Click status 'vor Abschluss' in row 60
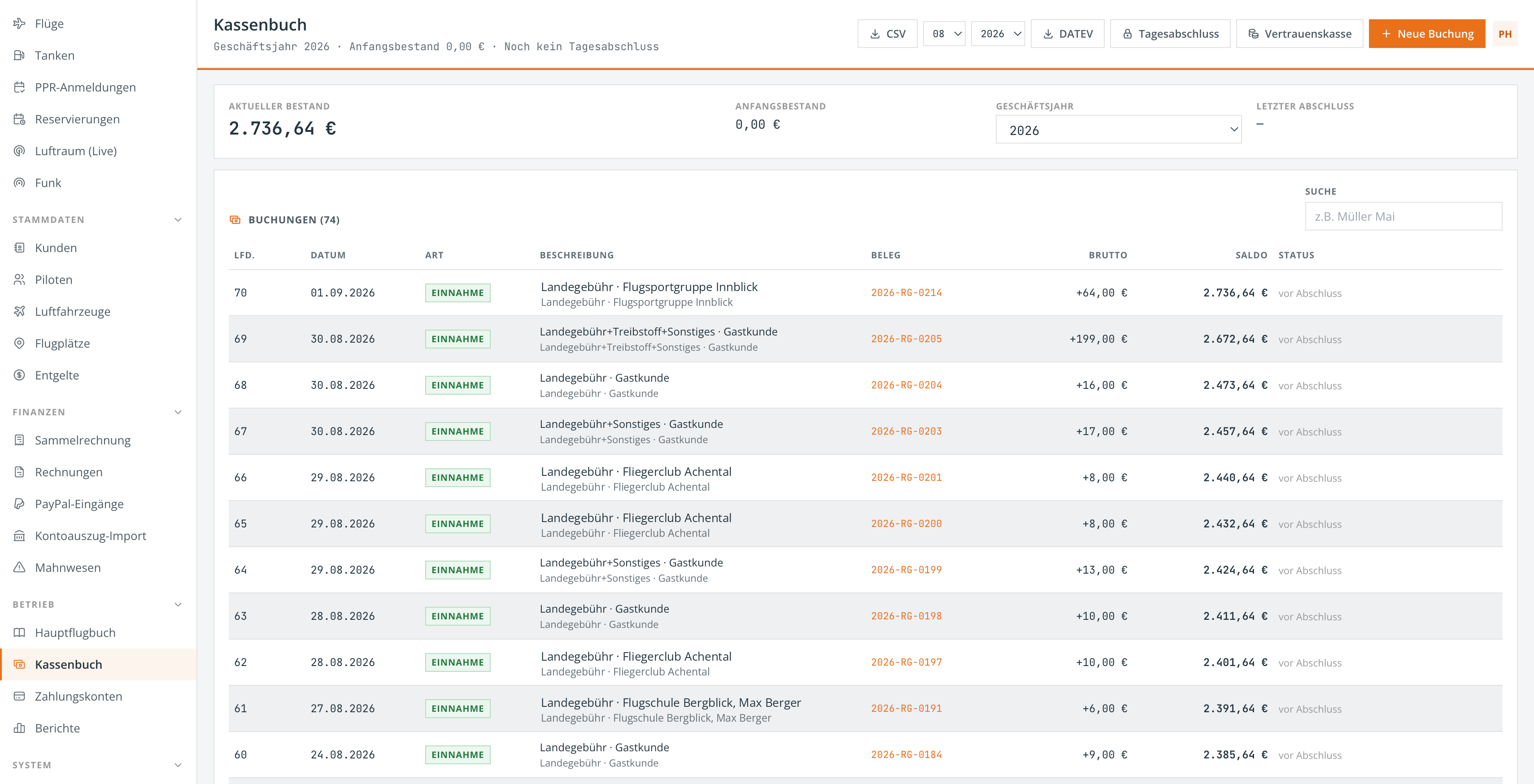1534x784 pixels. tap(1309, 755)
